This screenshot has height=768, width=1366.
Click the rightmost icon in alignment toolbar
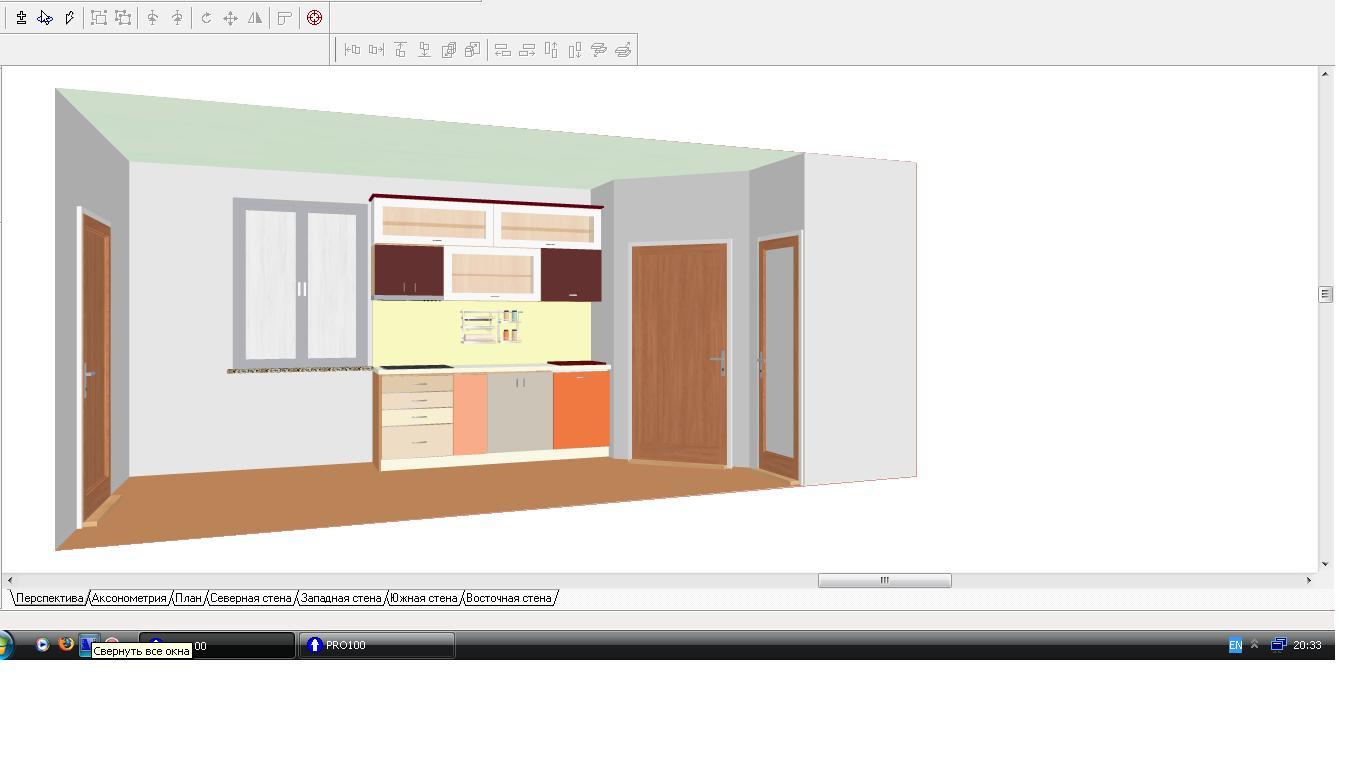click(623, 49)
